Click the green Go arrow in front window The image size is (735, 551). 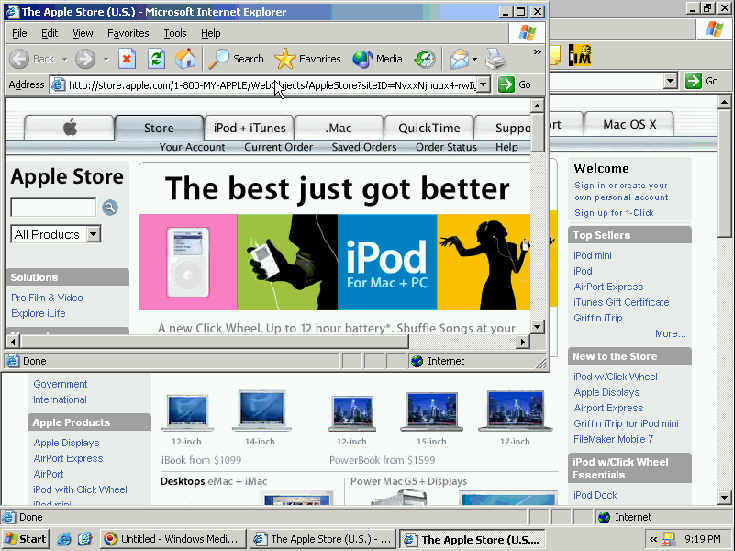[x=506, y=84]
